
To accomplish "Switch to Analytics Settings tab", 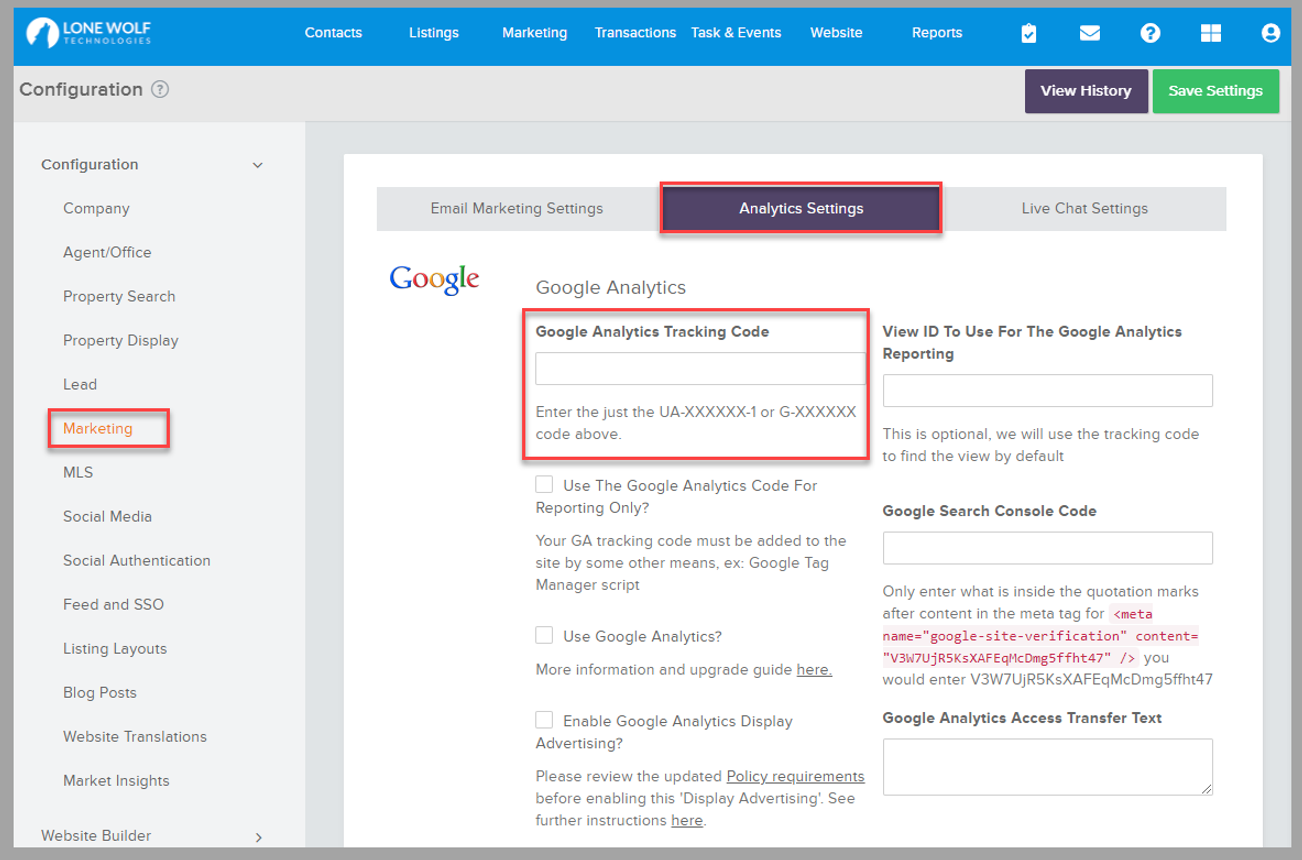I will (x=801, y=209).
